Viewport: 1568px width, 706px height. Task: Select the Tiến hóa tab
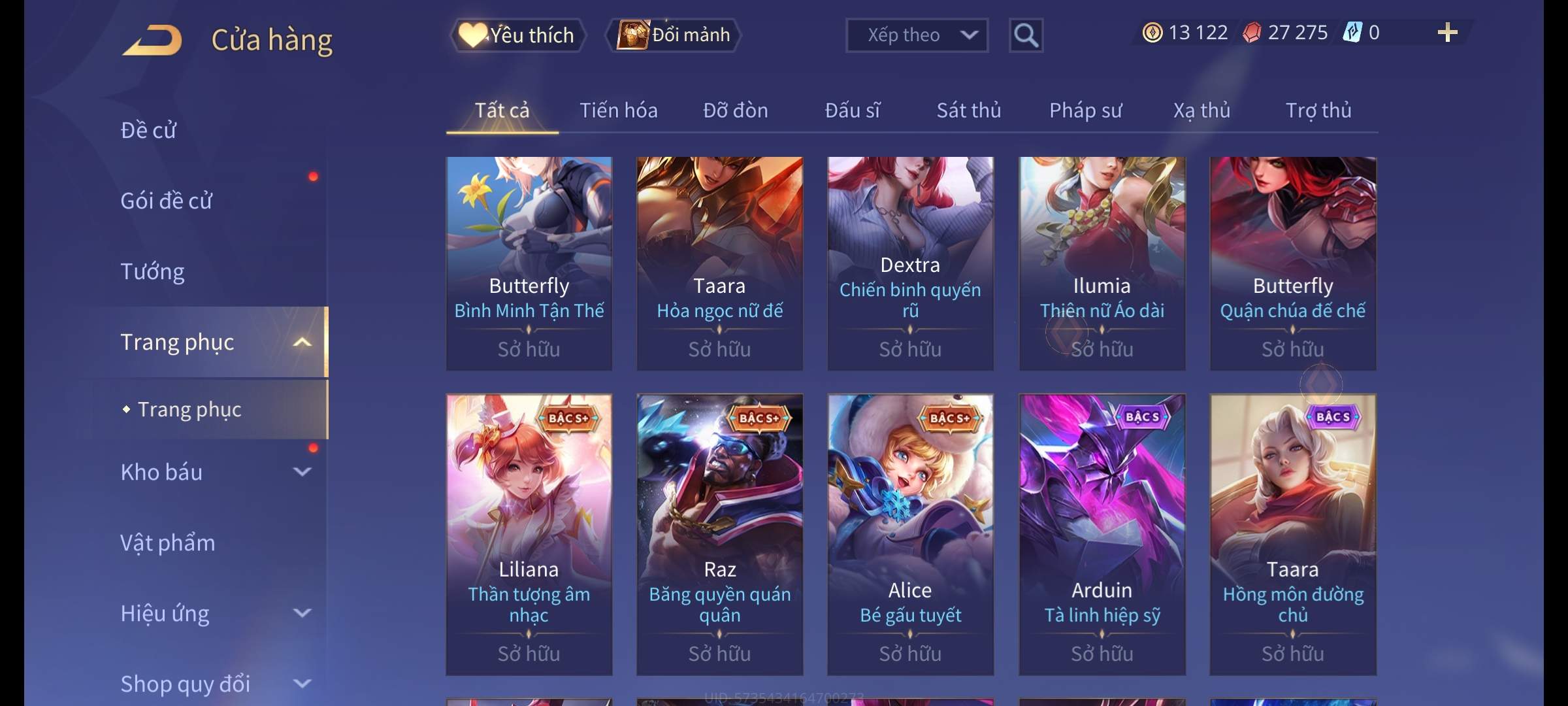coord(618,110)
